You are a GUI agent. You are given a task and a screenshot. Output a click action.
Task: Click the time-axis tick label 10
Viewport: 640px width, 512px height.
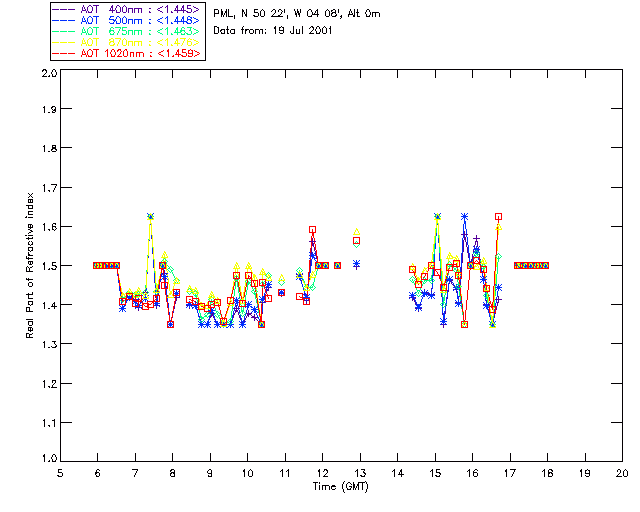point(247,473)
